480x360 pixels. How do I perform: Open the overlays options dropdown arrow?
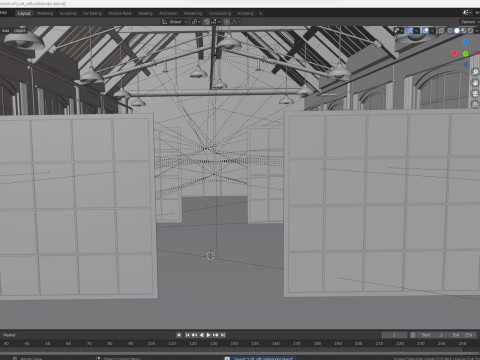pos(432,31)
